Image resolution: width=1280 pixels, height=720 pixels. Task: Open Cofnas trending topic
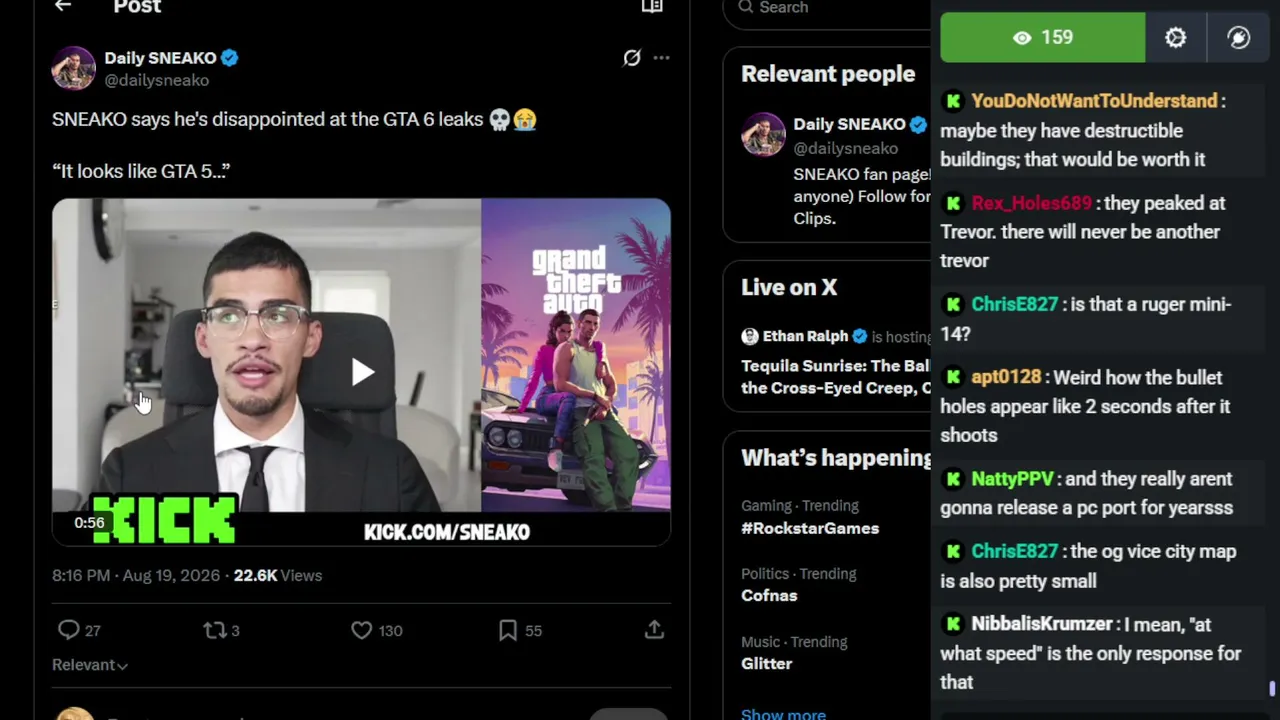769,595
